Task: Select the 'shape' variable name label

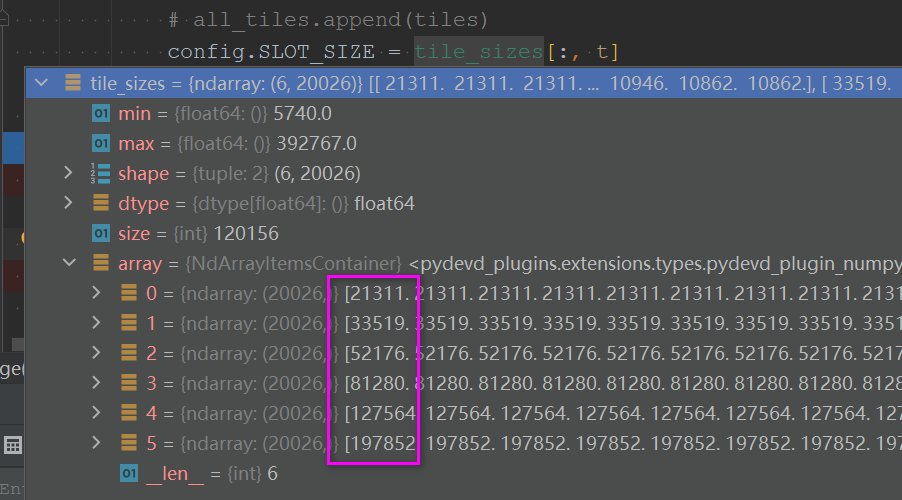Action: tap(143, 173)
